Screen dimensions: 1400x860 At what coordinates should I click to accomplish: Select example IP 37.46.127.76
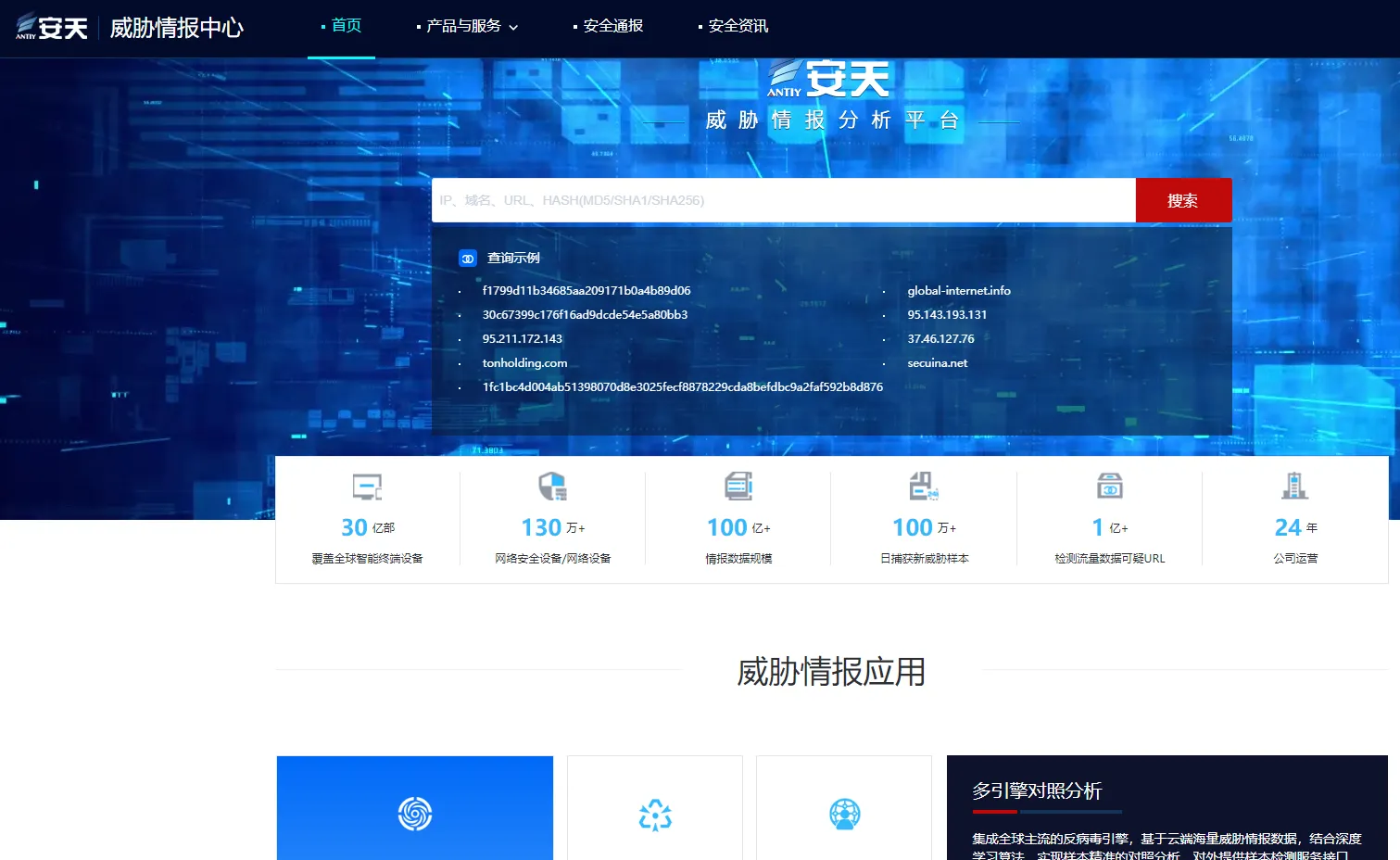(940, 339)
